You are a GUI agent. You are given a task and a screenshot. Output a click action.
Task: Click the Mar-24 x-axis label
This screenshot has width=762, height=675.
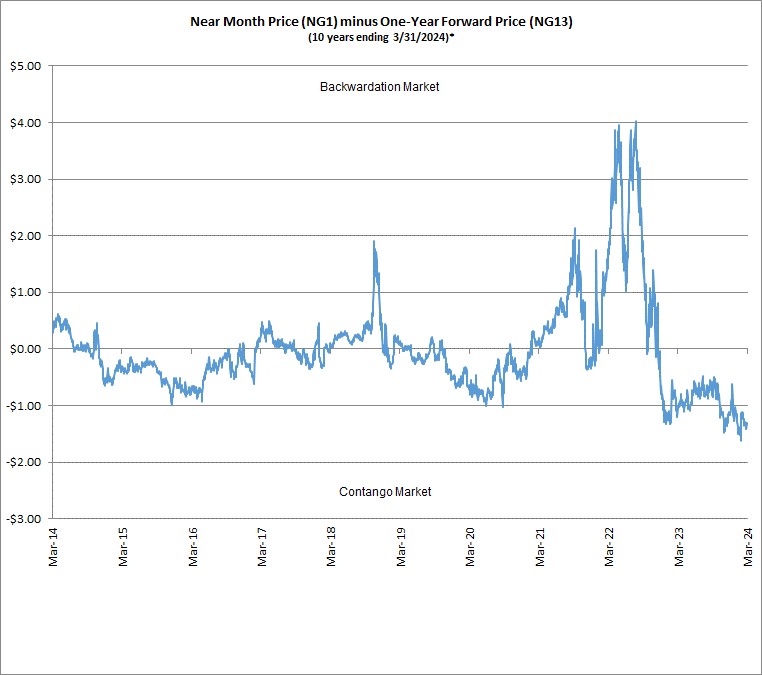click(x=748, y=547)
